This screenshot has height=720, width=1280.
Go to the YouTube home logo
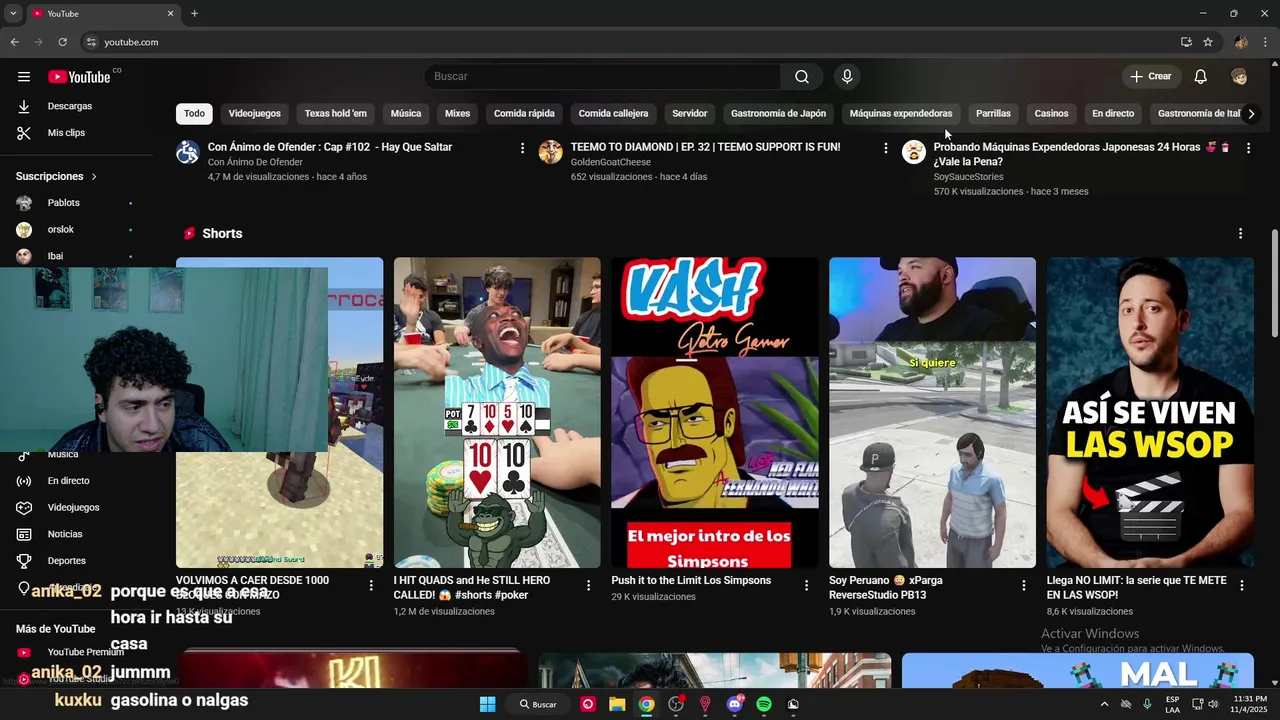coord(79,77)
